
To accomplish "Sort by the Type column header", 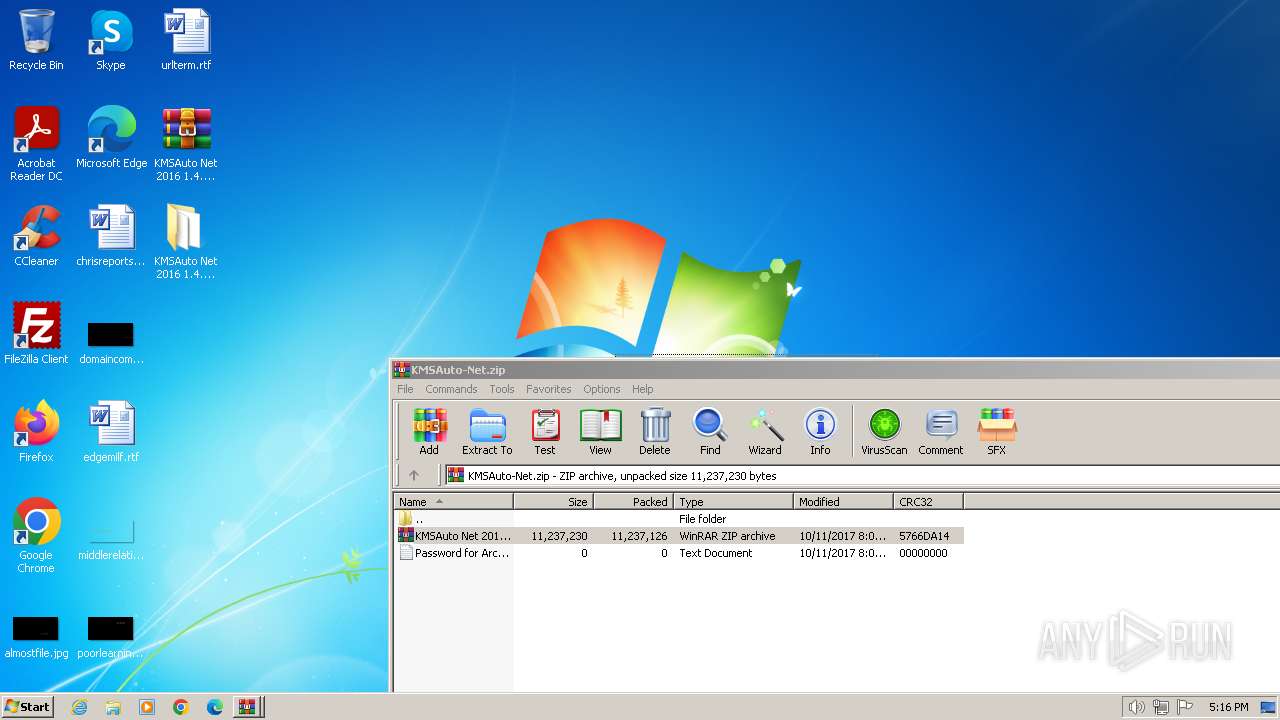I will coord(734,502).
